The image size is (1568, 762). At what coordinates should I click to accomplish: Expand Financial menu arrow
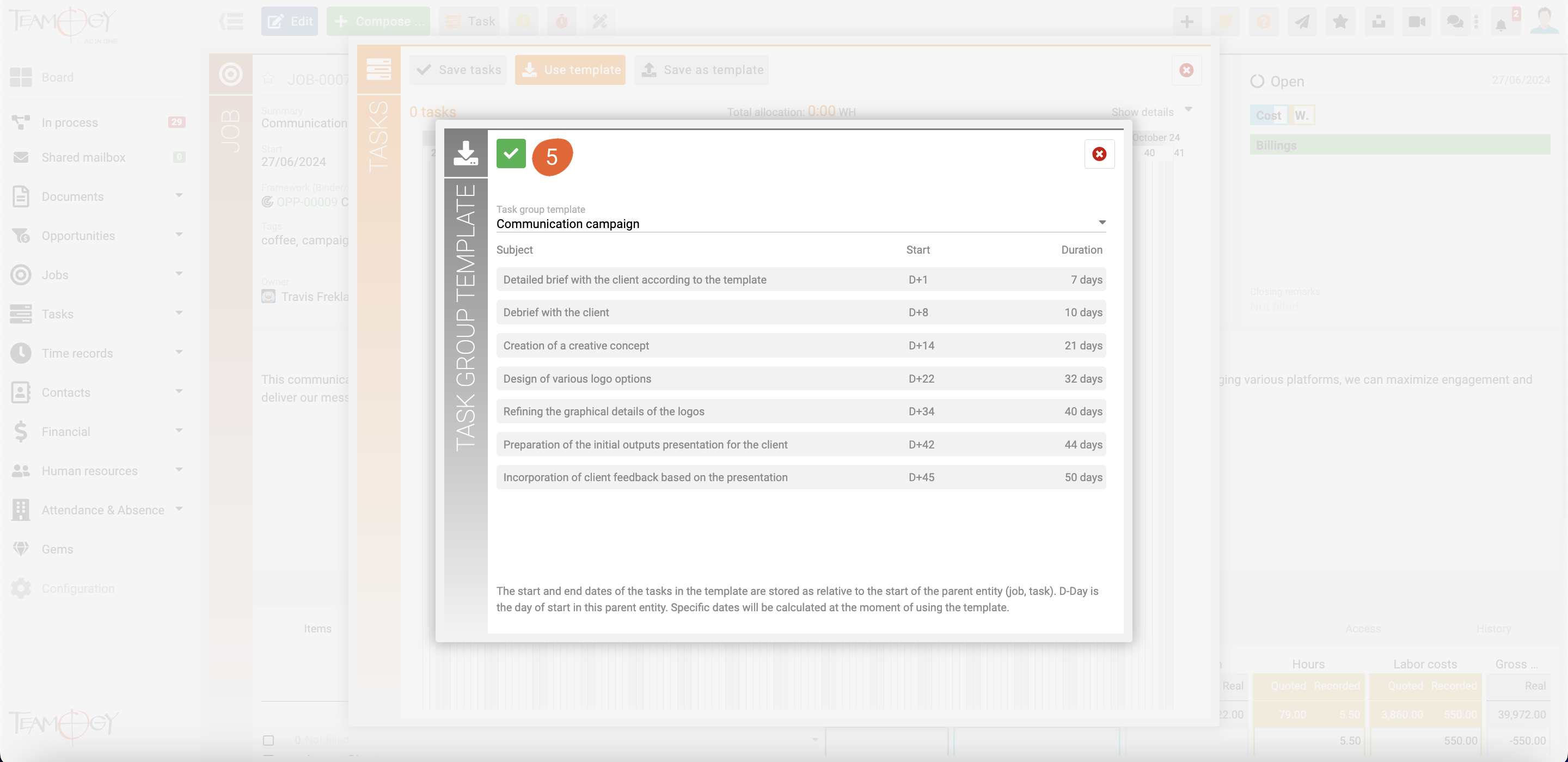click(179, 431)
